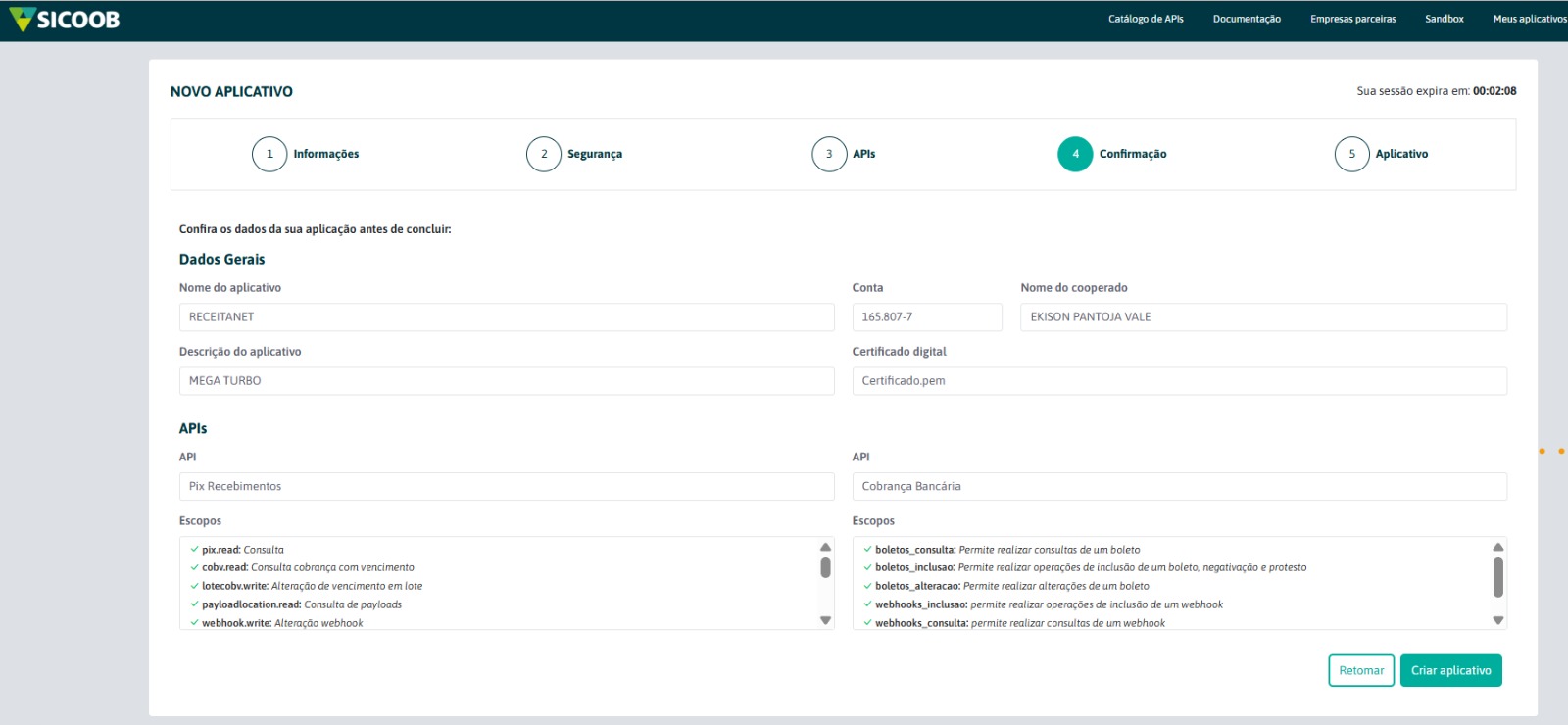The image size is (1568, 725).
Task: Go to Sandbox page
Action: pos(1444,19)
